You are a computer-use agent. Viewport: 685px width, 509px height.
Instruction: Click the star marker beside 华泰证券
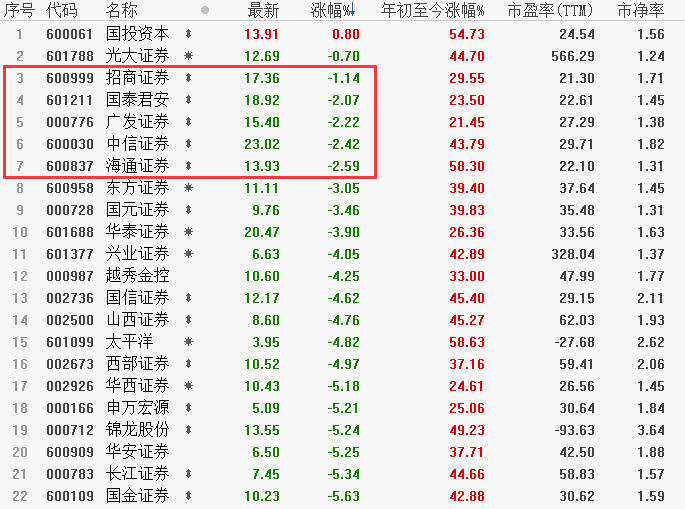tap(188, 232)
